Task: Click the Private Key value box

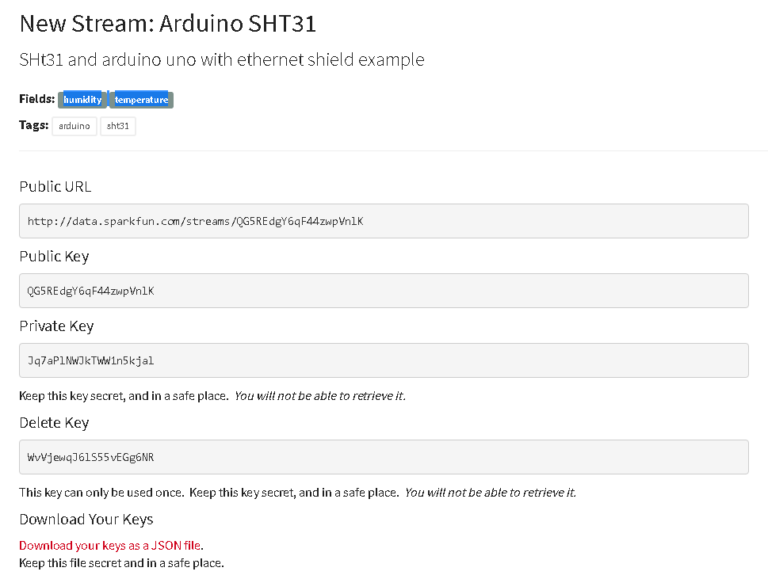Action: [384, 361]
